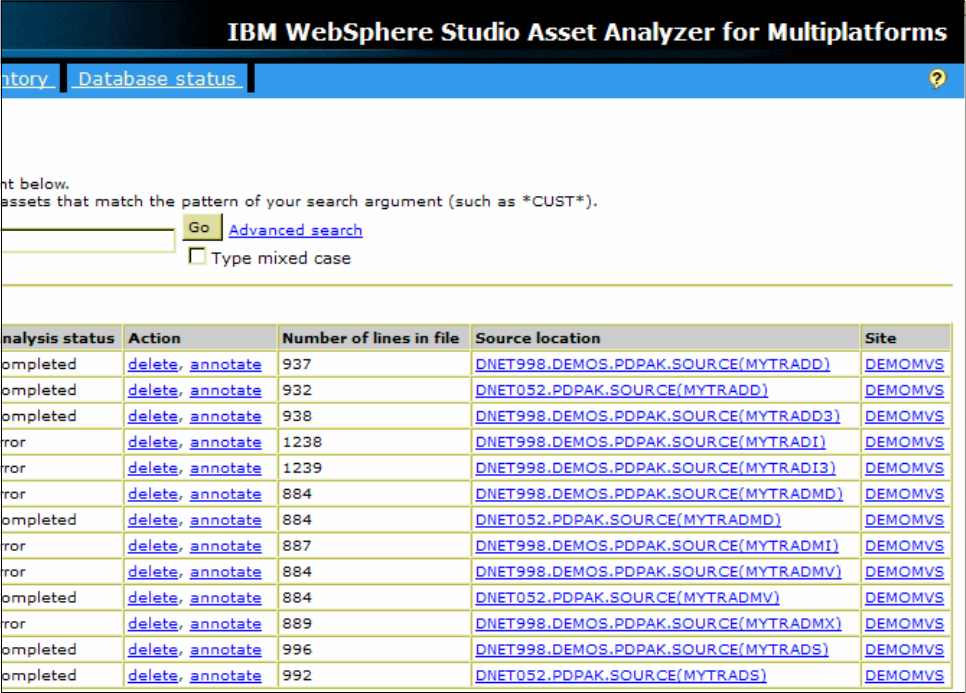Viewport: 966px width, 693px height.
Task: Enable the Type mixed case checkbox
Action: (197, 256)
